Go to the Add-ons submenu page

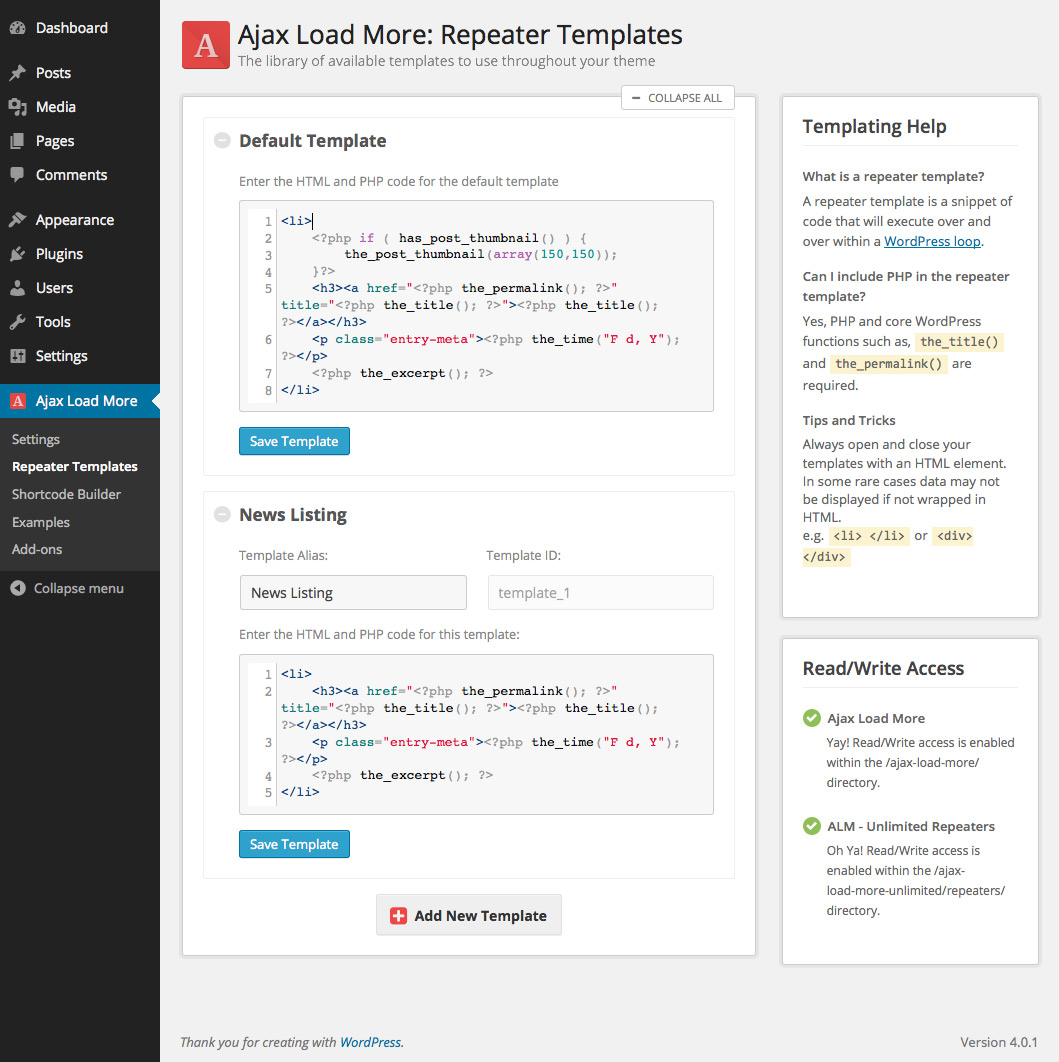click(x=37, y=549)
